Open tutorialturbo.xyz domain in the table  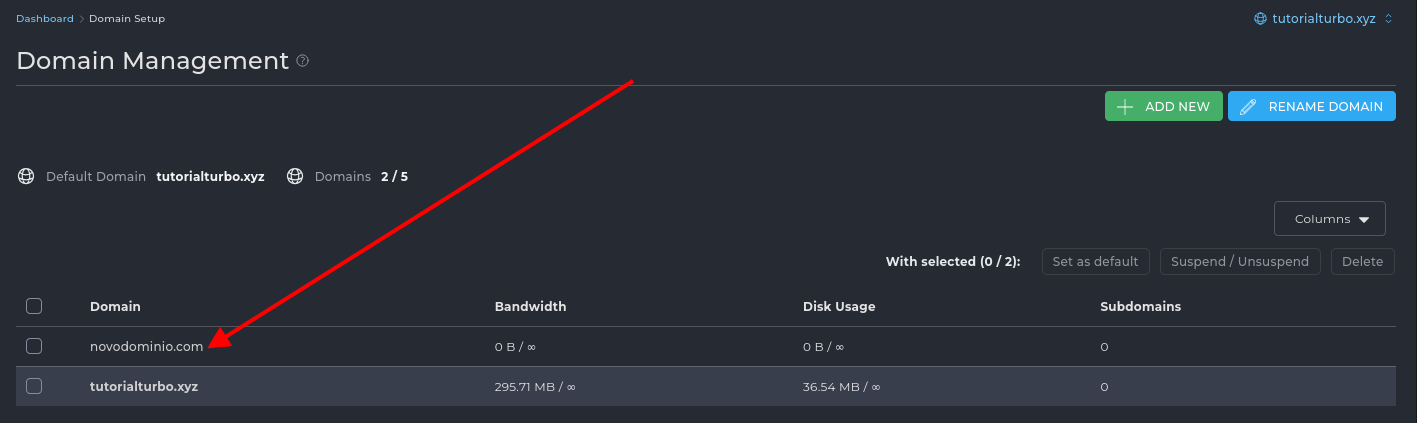click(143, 386)
